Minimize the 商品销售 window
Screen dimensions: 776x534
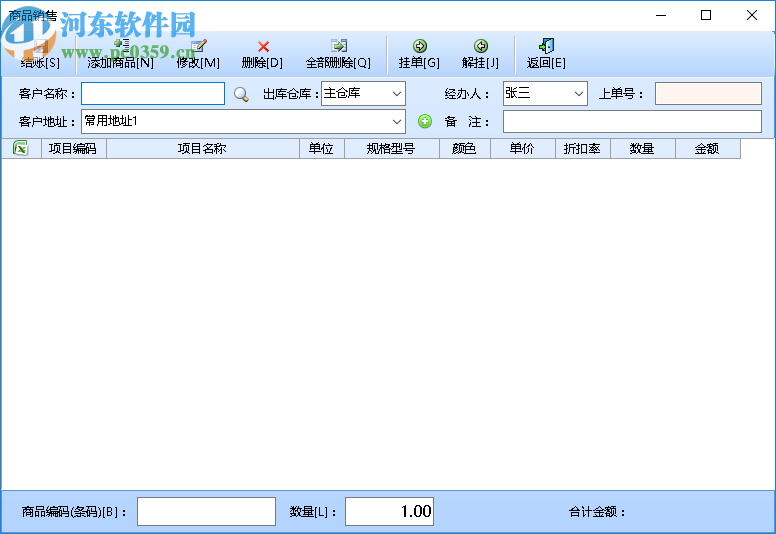(661, 15)
